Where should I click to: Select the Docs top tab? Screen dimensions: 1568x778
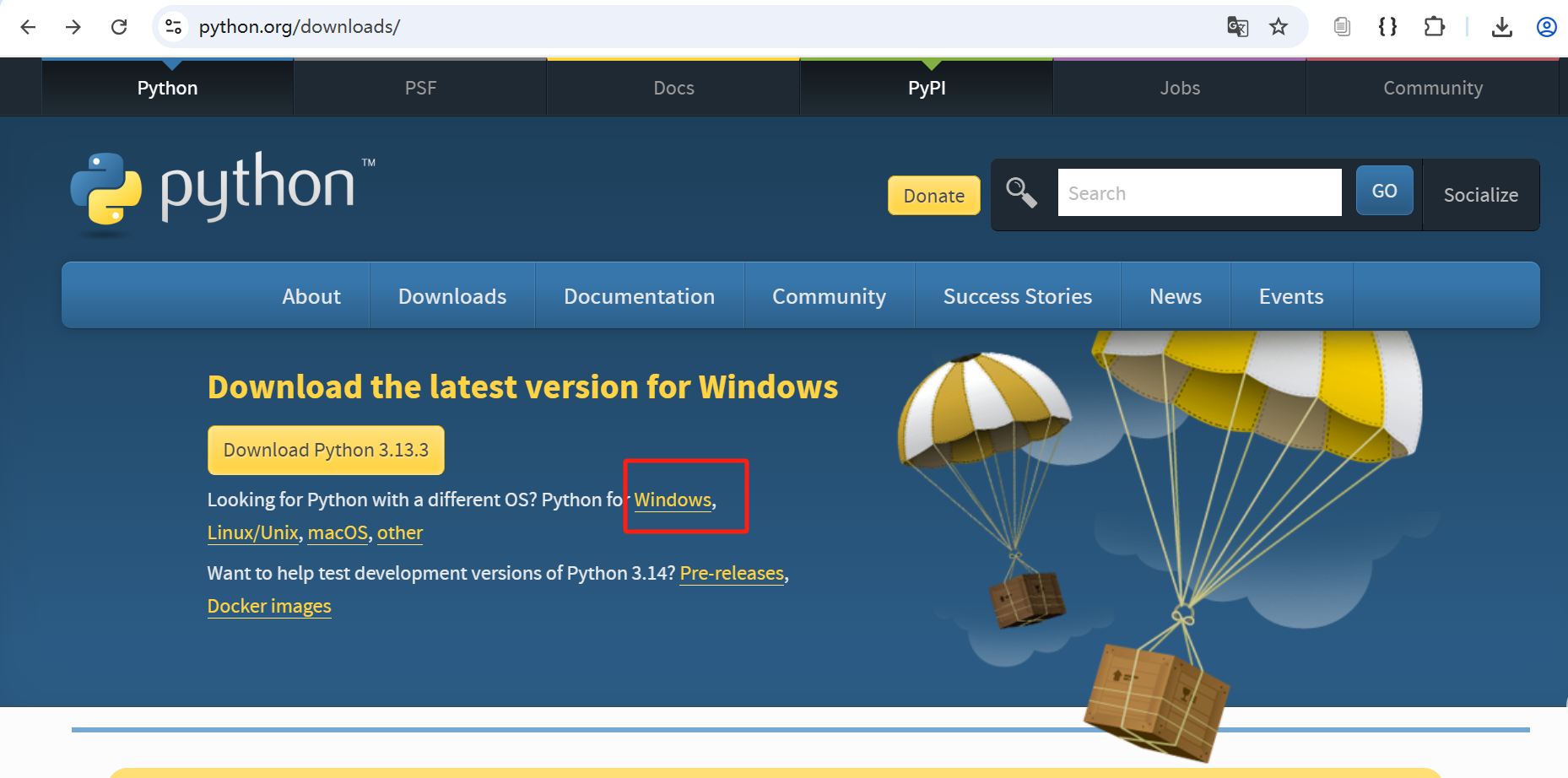click(673, 88)
